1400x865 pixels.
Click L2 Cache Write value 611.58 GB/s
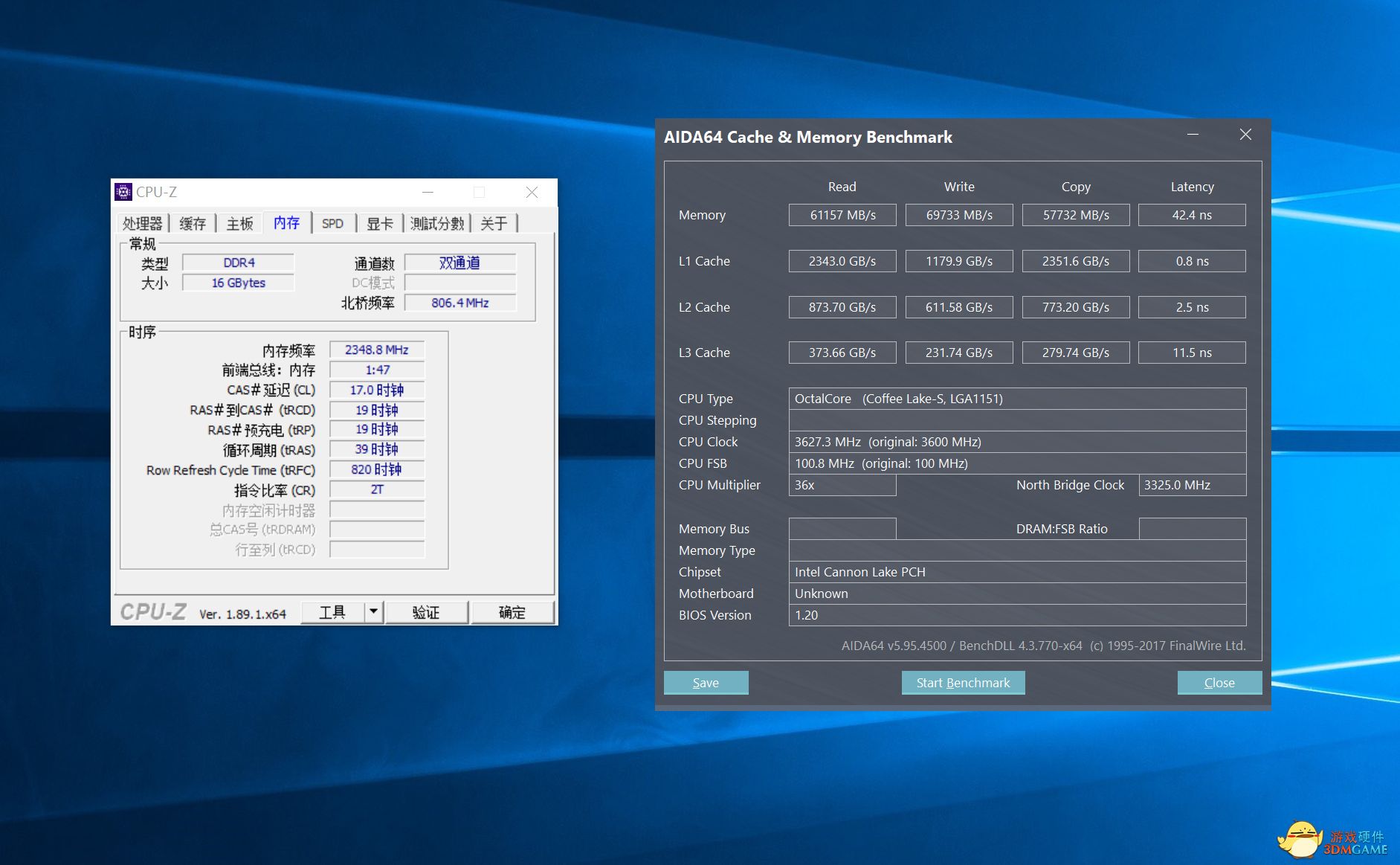coord(959,307)
